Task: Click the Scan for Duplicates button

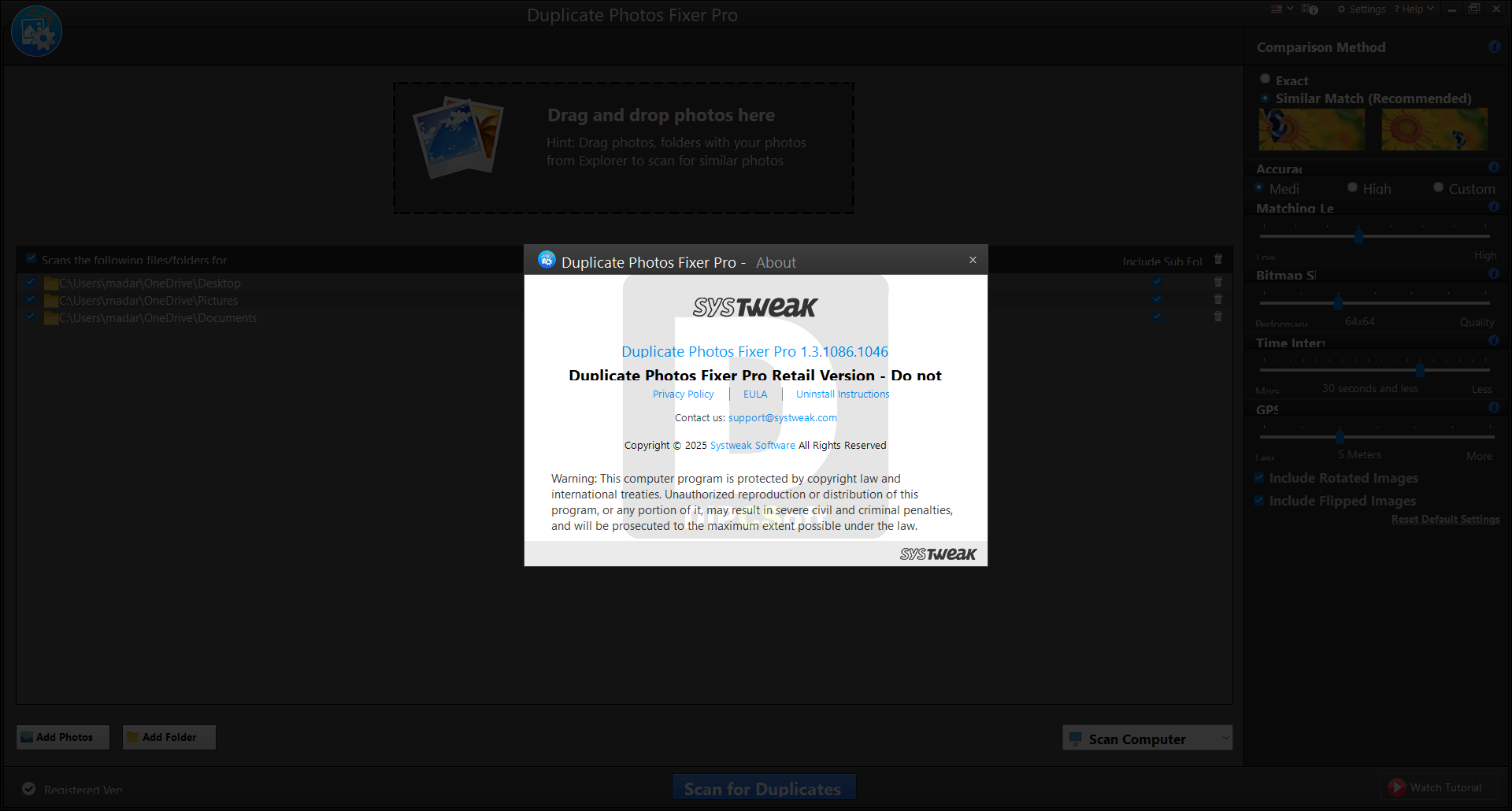Action: tap(764, 787)
